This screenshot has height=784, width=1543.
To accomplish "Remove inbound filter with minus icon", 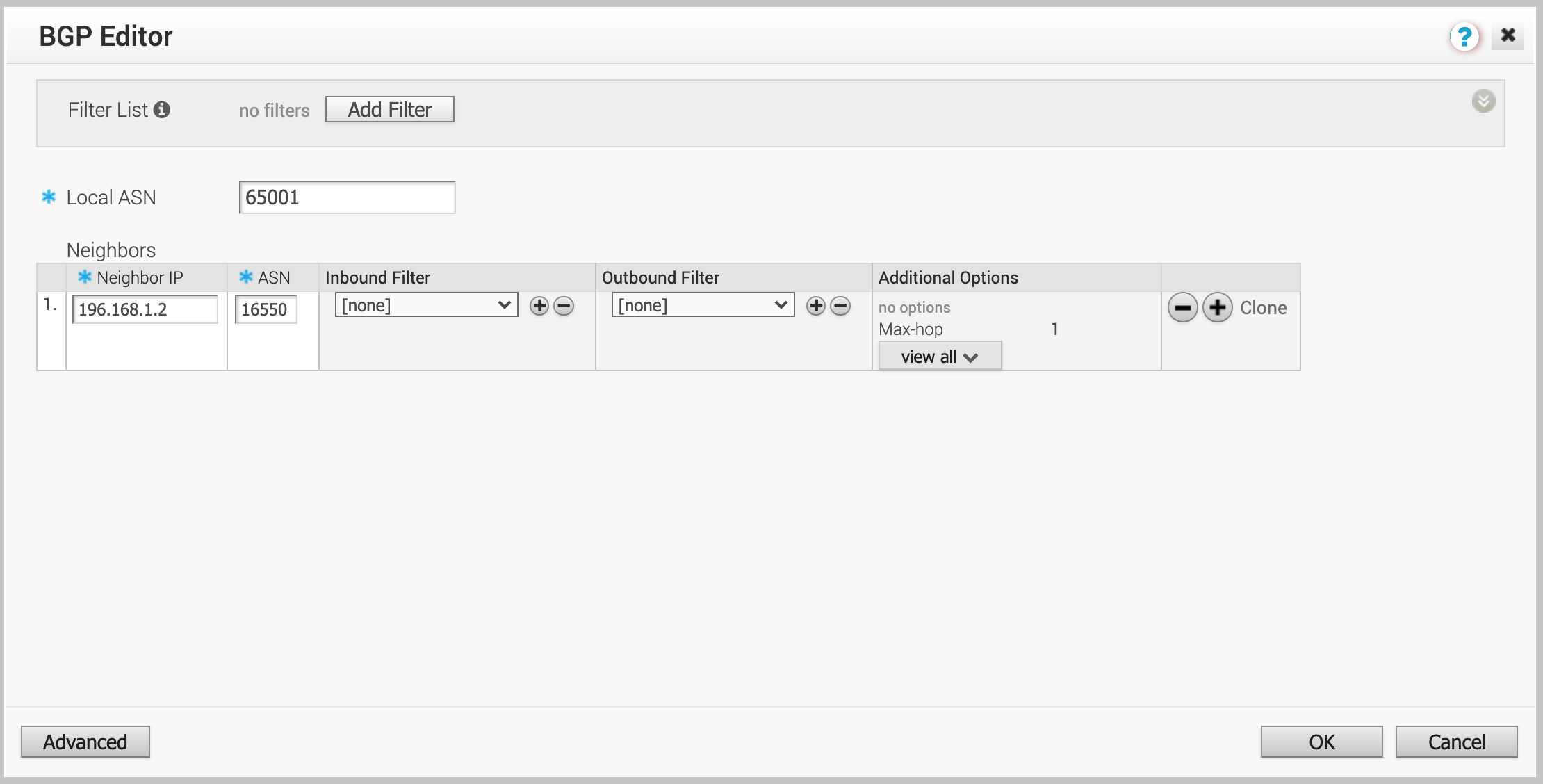I will (x=564, y=306).
